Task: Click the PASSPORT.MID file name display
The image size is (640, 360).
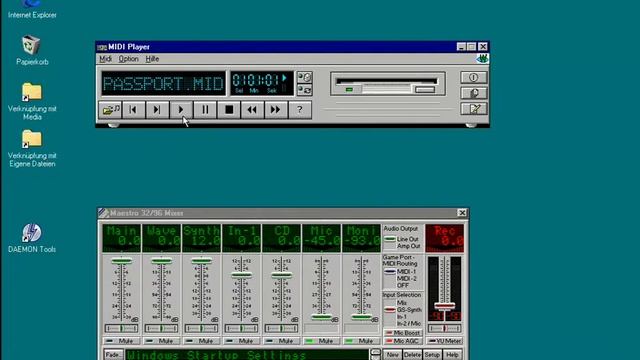Action: coord(163,84)
